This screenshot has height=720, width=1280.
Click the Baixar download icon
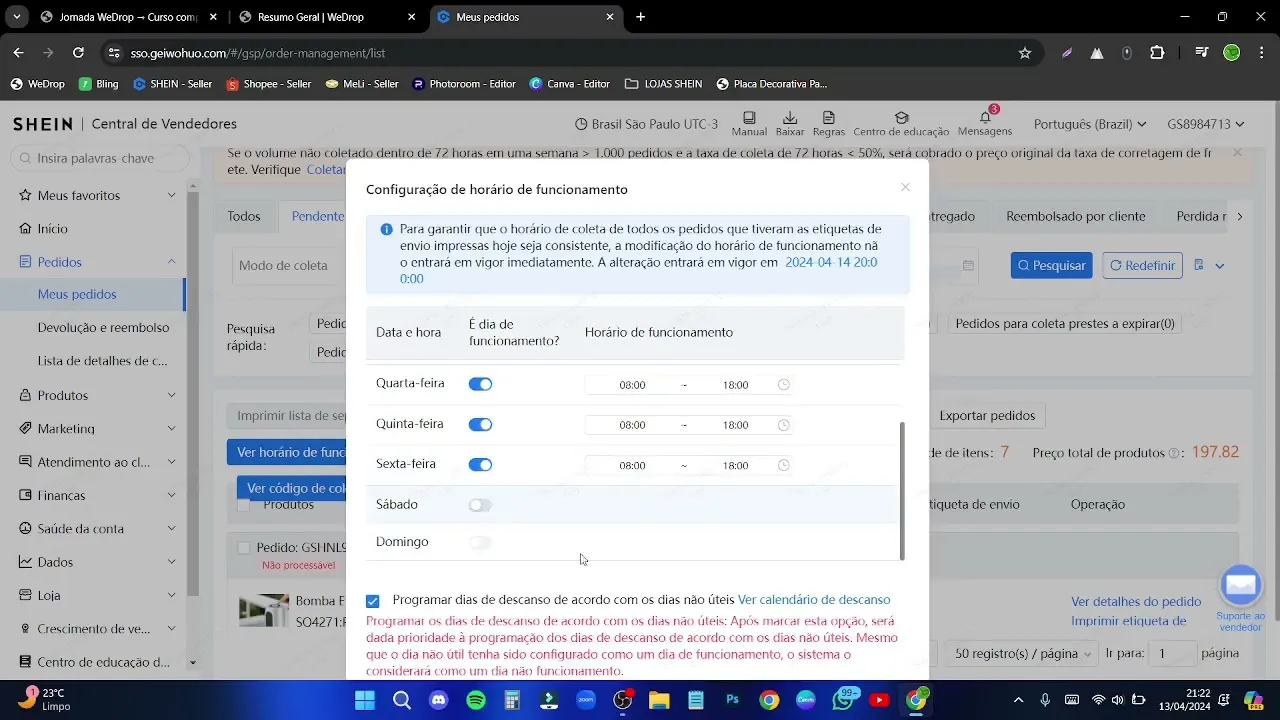coord(789,118)
